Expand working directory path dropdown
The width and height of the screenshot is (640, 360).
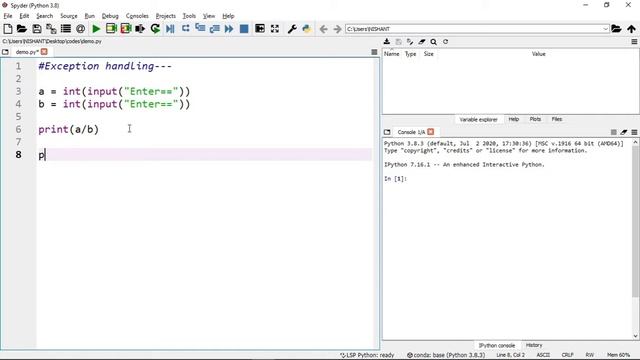(605, 29)
